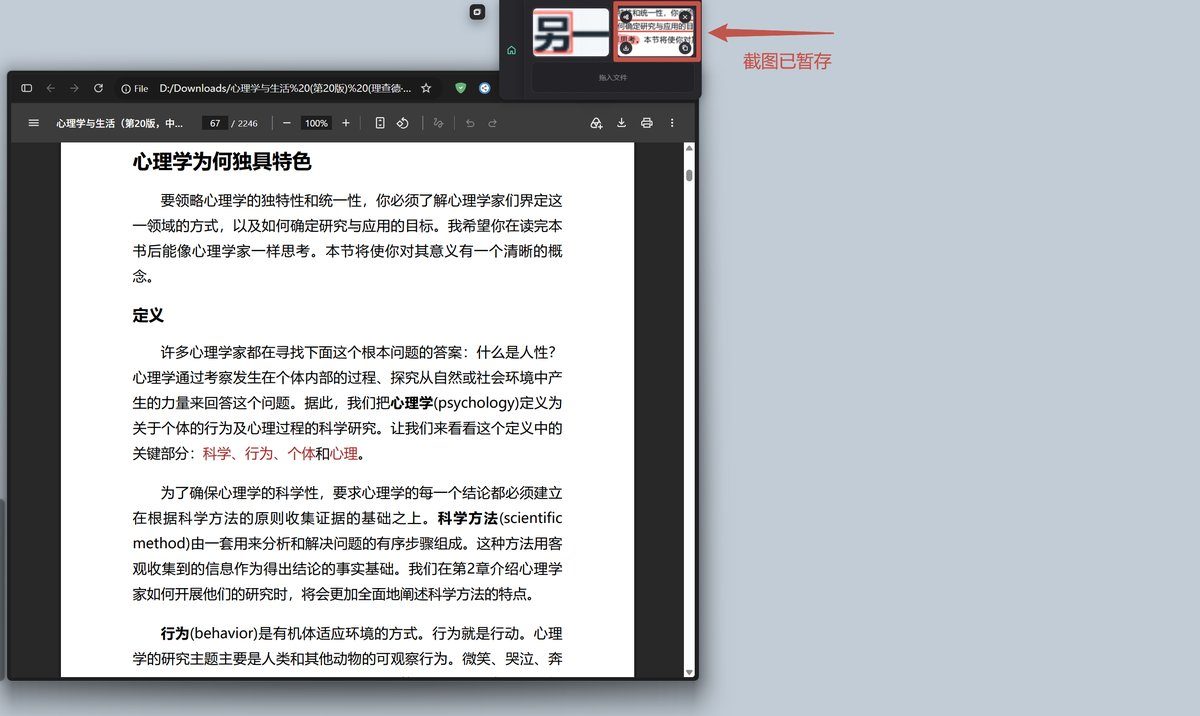Screen dimensions: 1200x716
Task: Rotate the PDF counterclockwise
Action: [403, 123]
